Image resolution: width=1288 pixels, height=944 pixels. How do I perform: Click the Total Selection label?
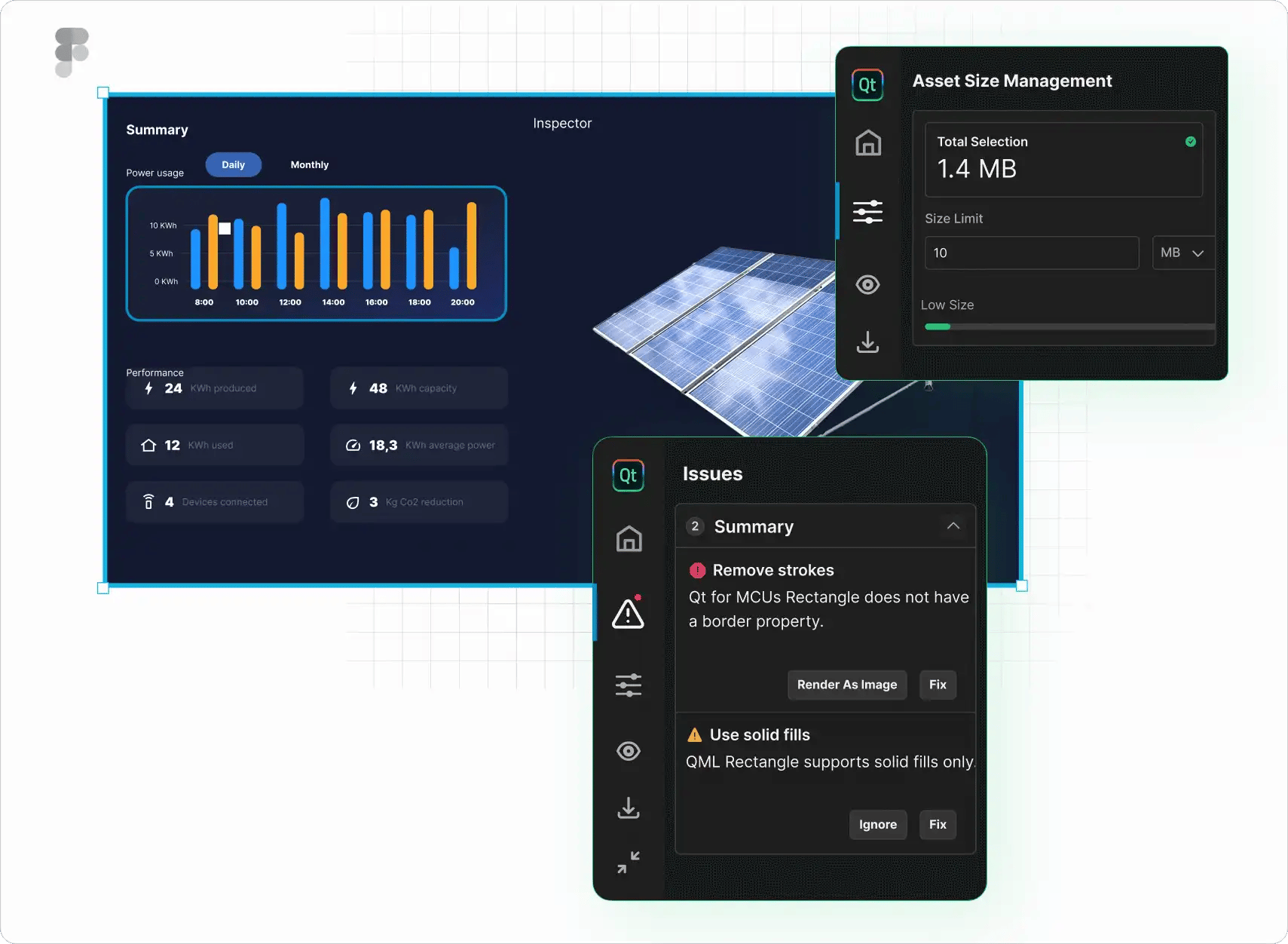pyautogui.click(x=982, y=142)
